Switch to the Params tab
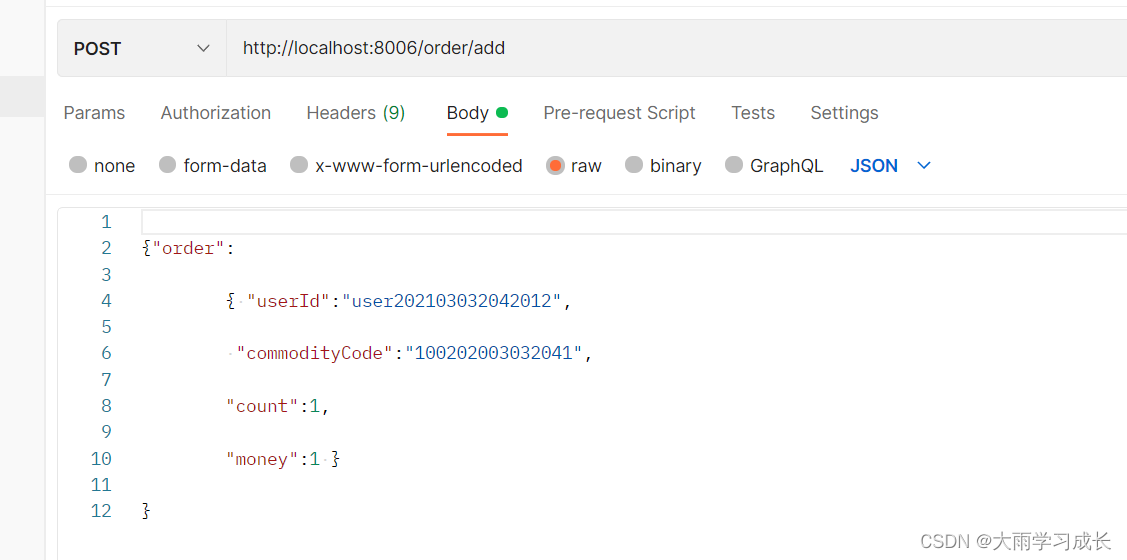The width and height of the screenshot is (1127, 560). click(x=94, y=113)
